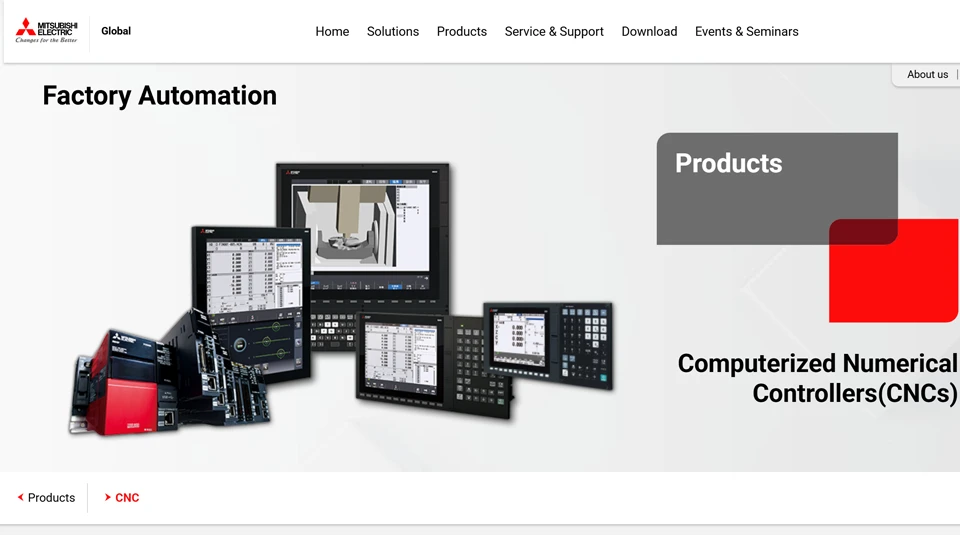Open the About us tab
This screenshot has width=960, height=540.
point(926,75)
